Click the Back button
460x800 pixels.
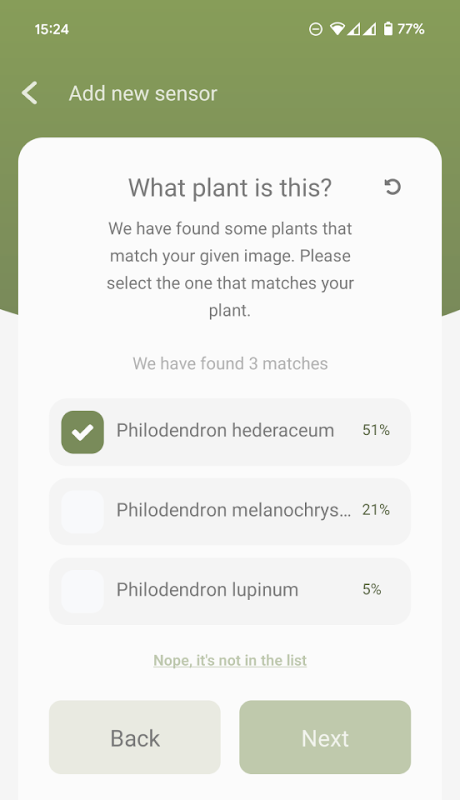[x=135, y=737]
